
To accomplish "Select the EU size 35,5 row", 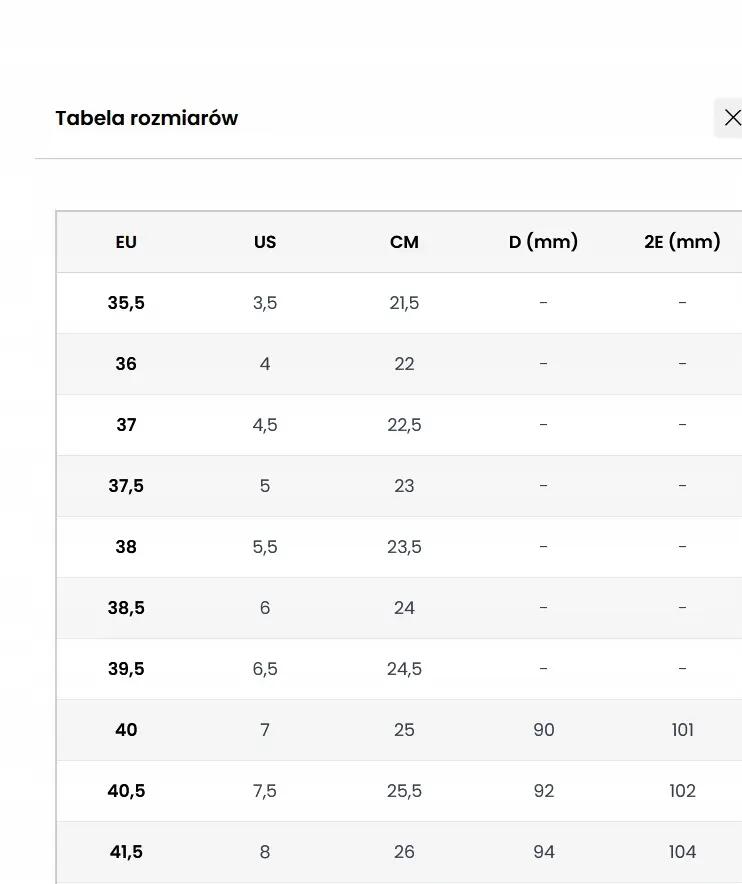I will pyautogui.click(x=399, y=303).
